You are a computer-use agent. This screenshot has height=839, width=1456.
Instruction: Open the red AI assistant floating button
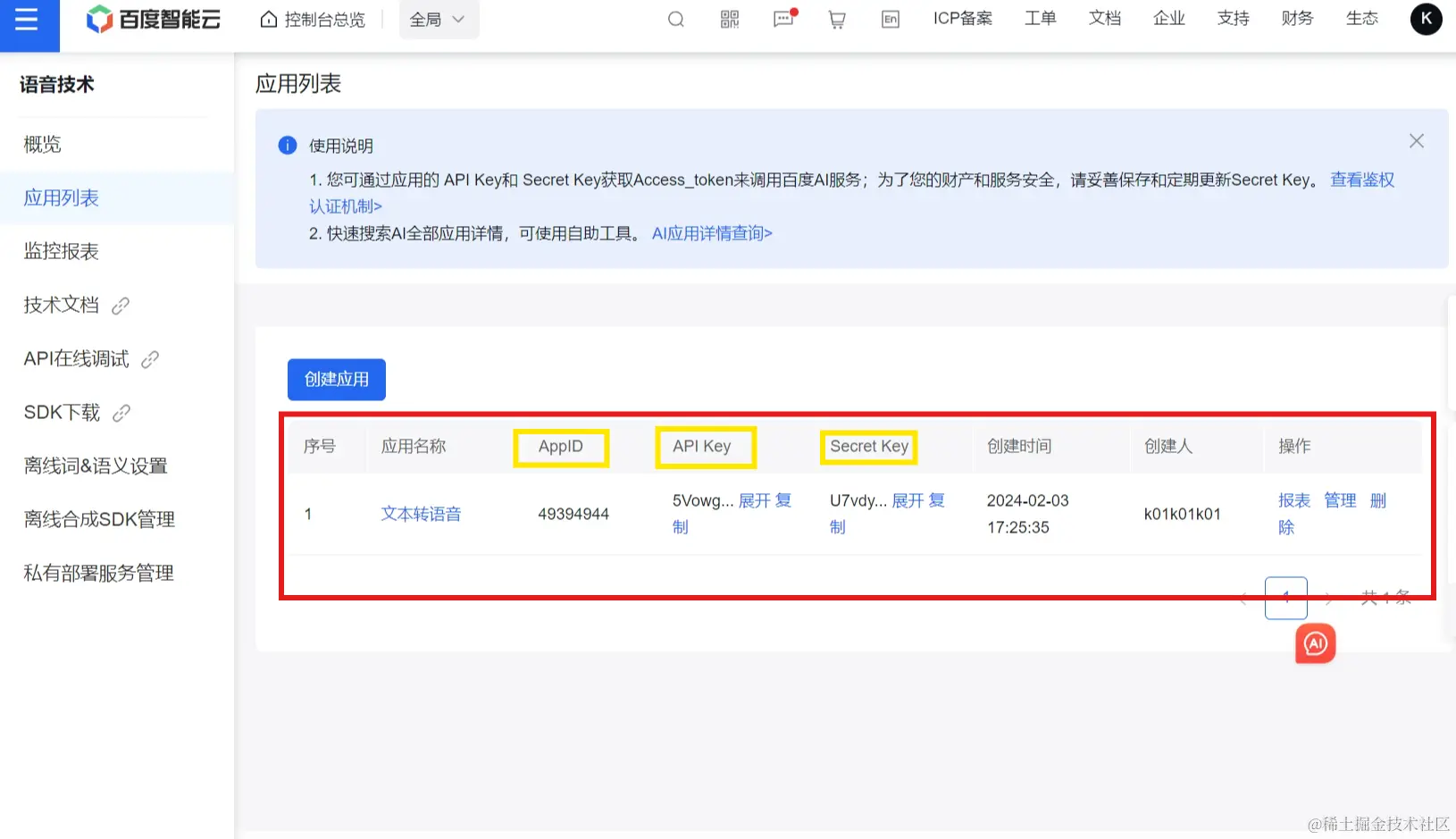coord(1316,643)
